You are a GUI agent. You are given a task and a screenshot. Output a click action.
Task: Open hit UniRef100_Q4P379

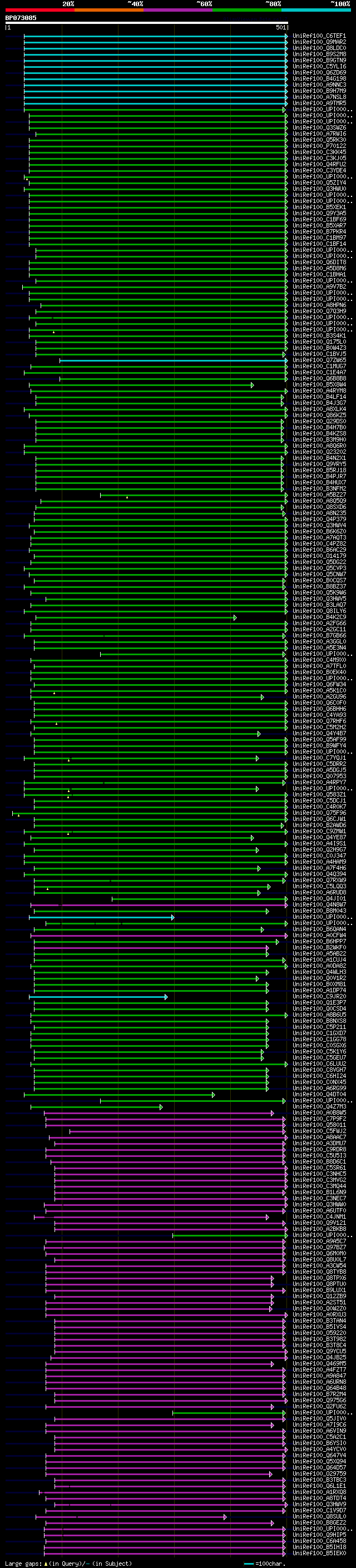tap(319, 518)
